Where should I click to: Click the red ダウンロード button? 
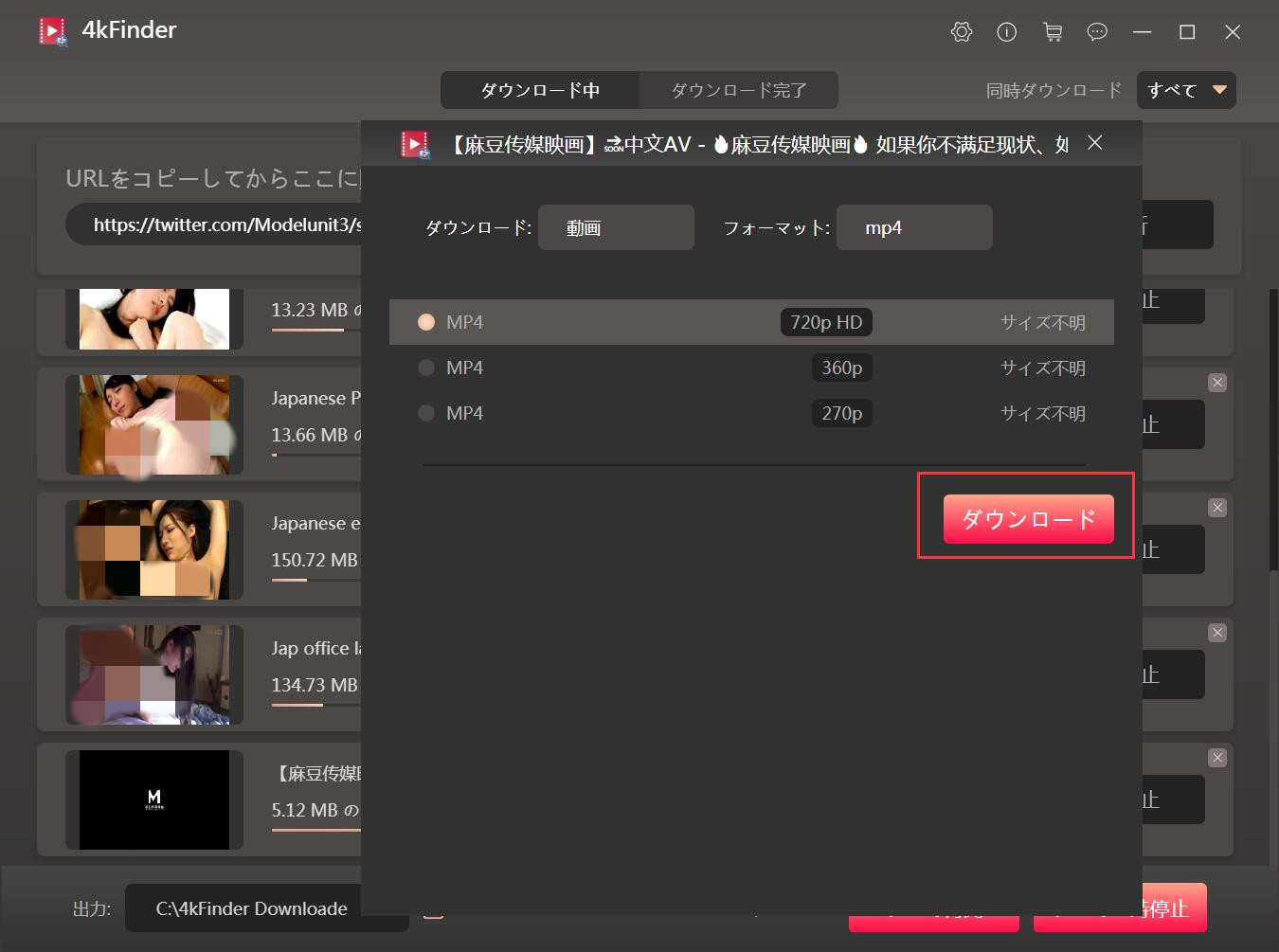(x=1028, y=519)
